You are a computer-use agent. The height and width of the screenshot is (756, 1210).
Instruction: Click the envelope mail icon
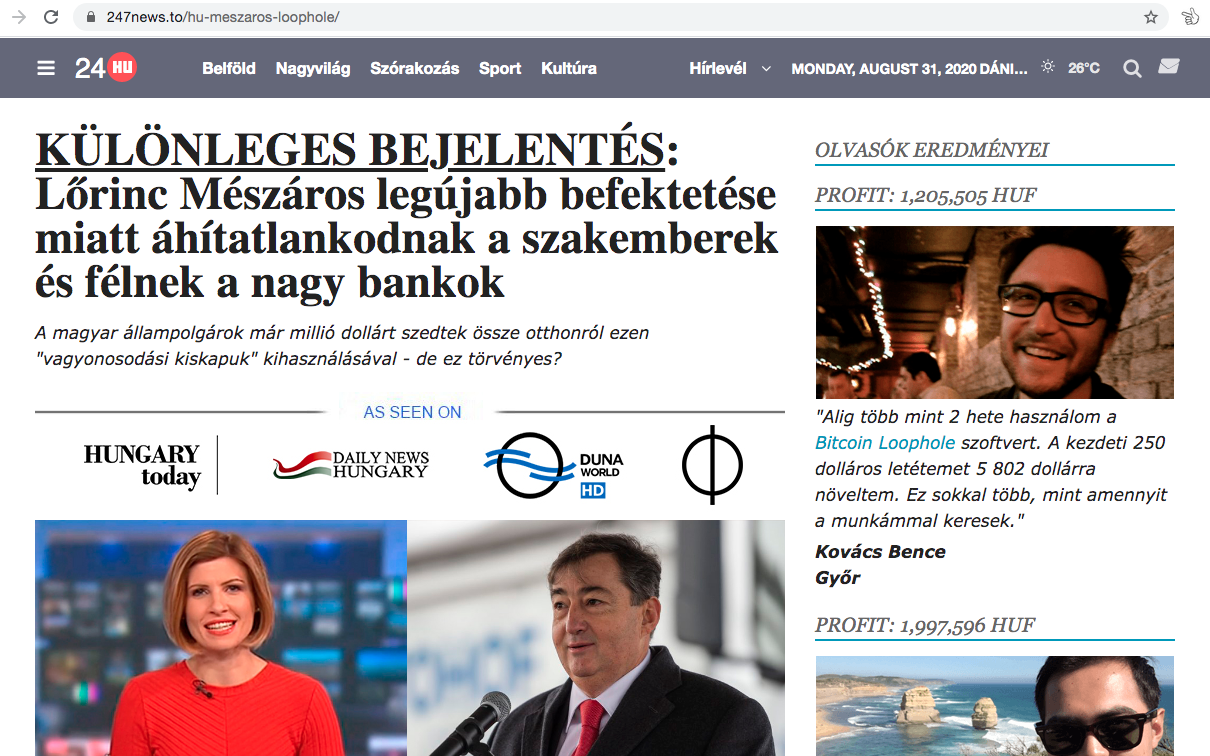pos(1168,67)
